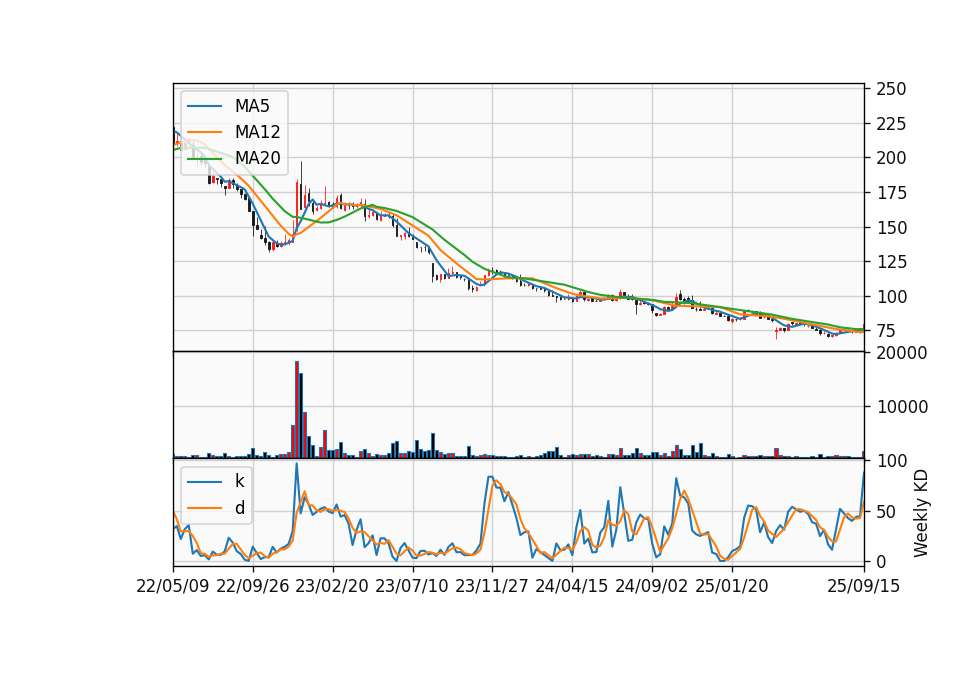
Task: Click the 125 price axis label
Action: pos(891,262)
